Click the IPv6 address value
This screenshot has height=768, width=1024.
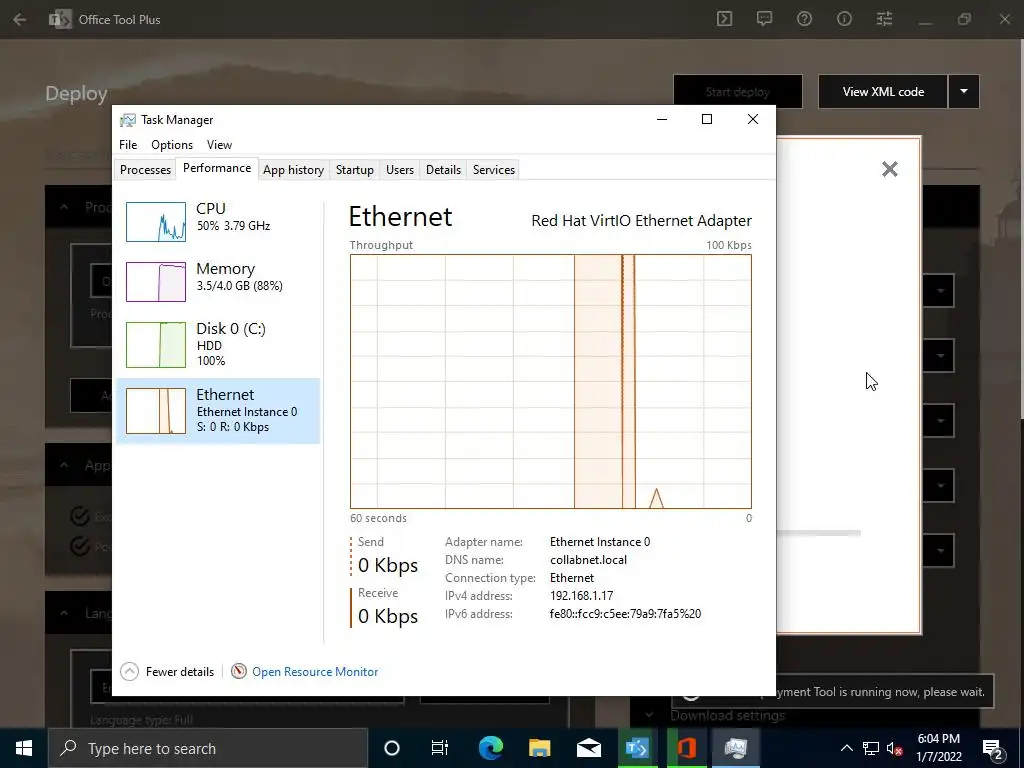[x=626, y=614]
